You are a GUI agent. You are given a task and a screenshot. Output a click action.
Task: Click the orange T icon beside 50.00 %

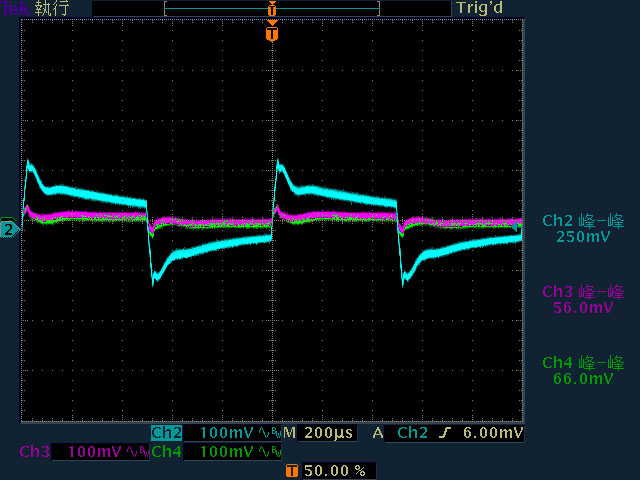tap(291, 471)
